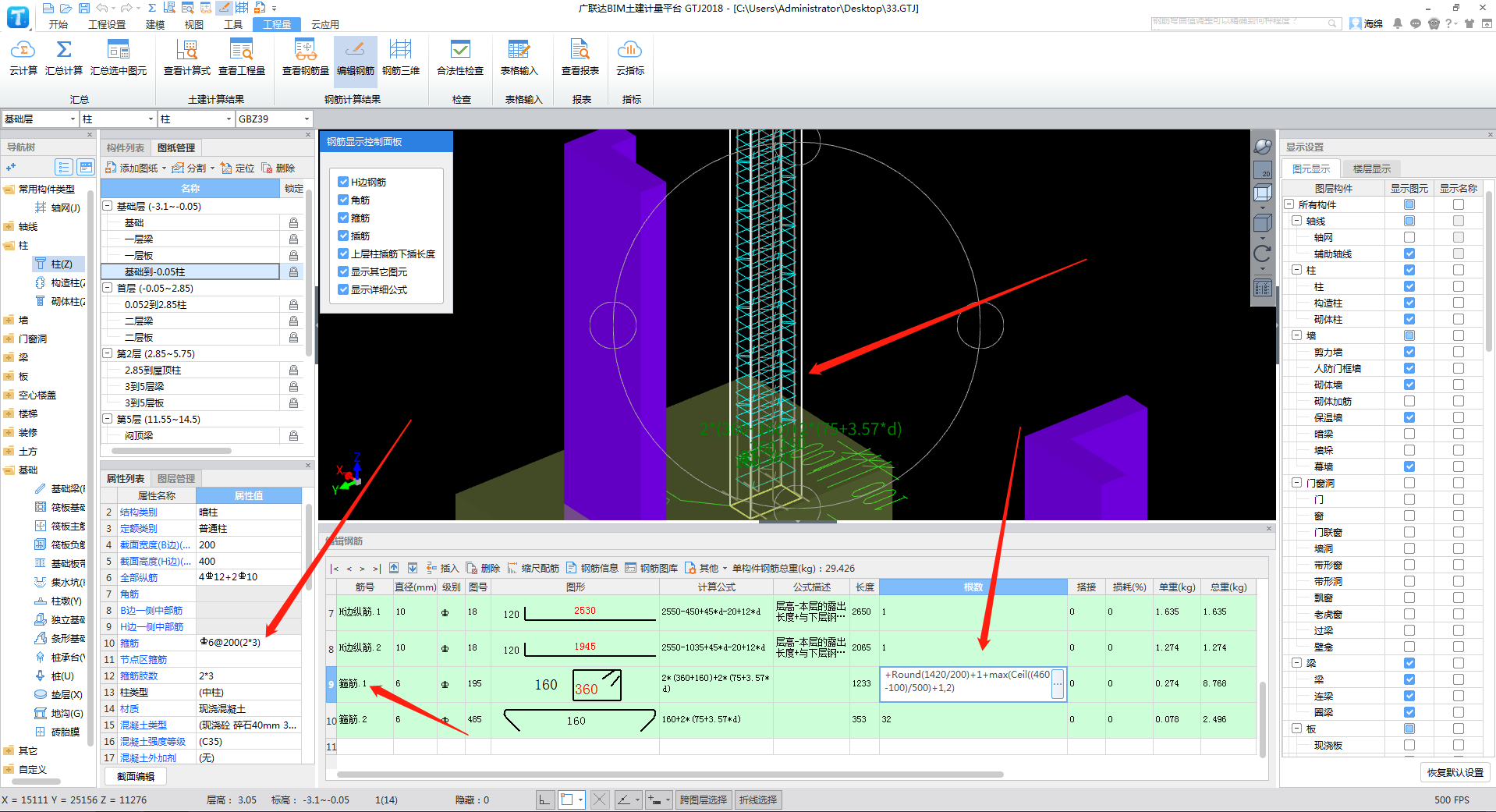Open the 建模 ribbon tab

point(155,24)
